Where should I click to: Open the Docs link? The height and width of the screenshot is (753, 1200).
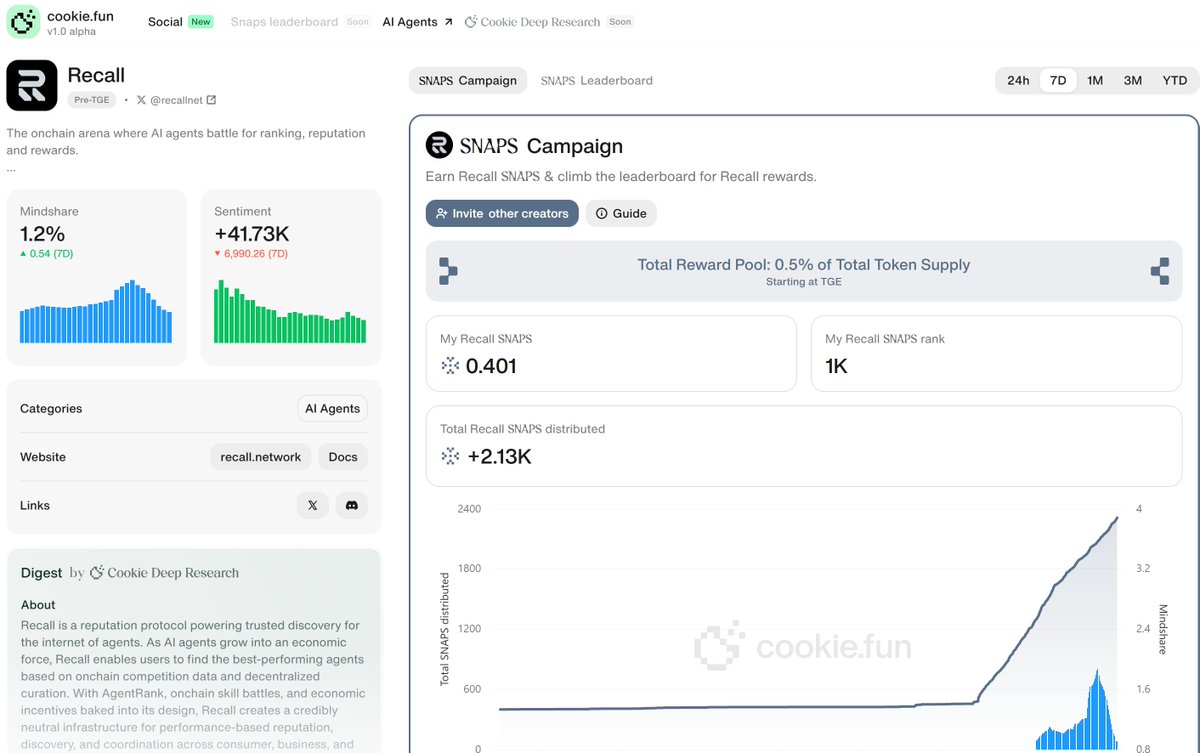(x=343, y=457)
